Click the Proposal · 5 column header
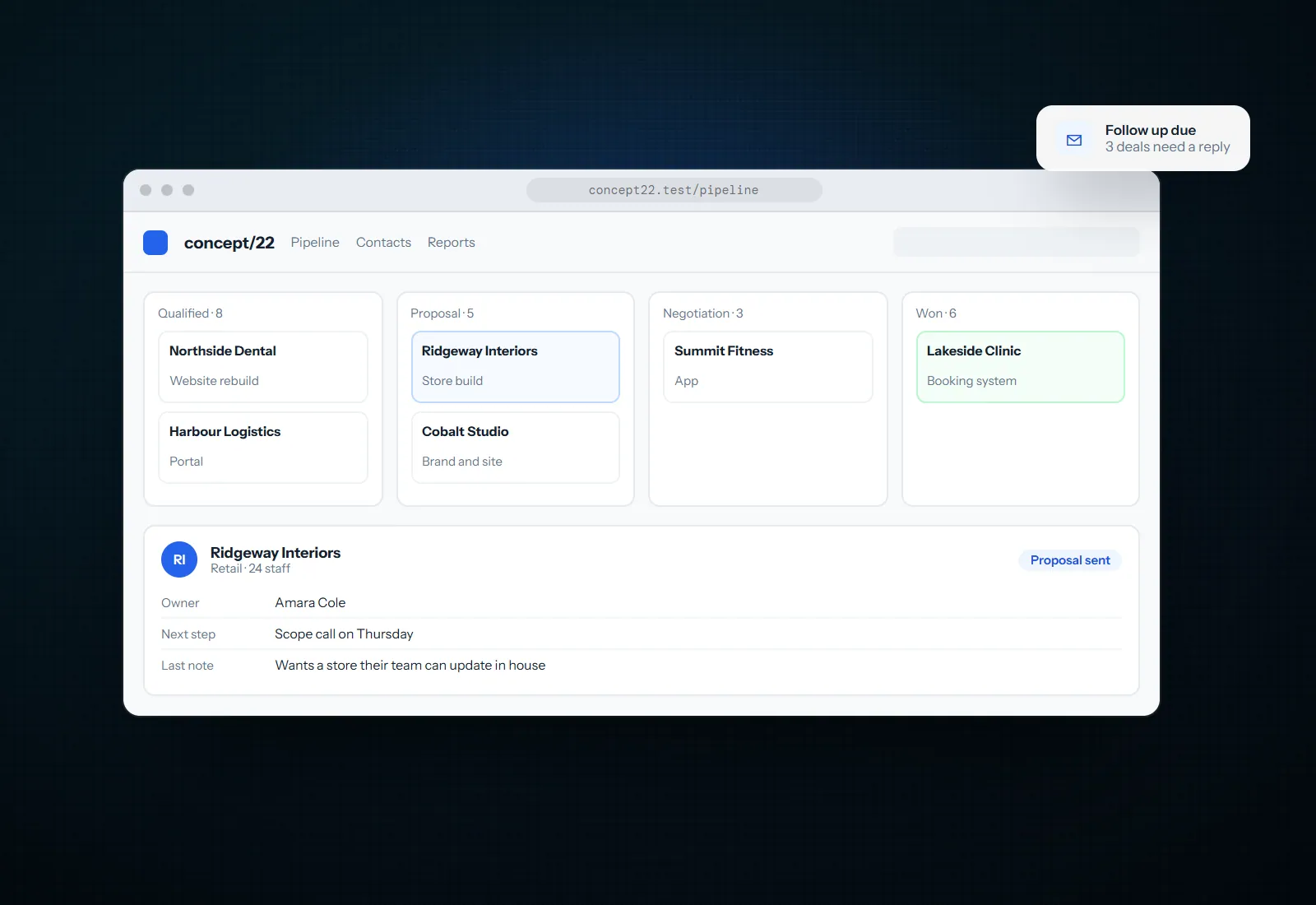Viewport: 1316px width, 905px height. pos(443,313)
